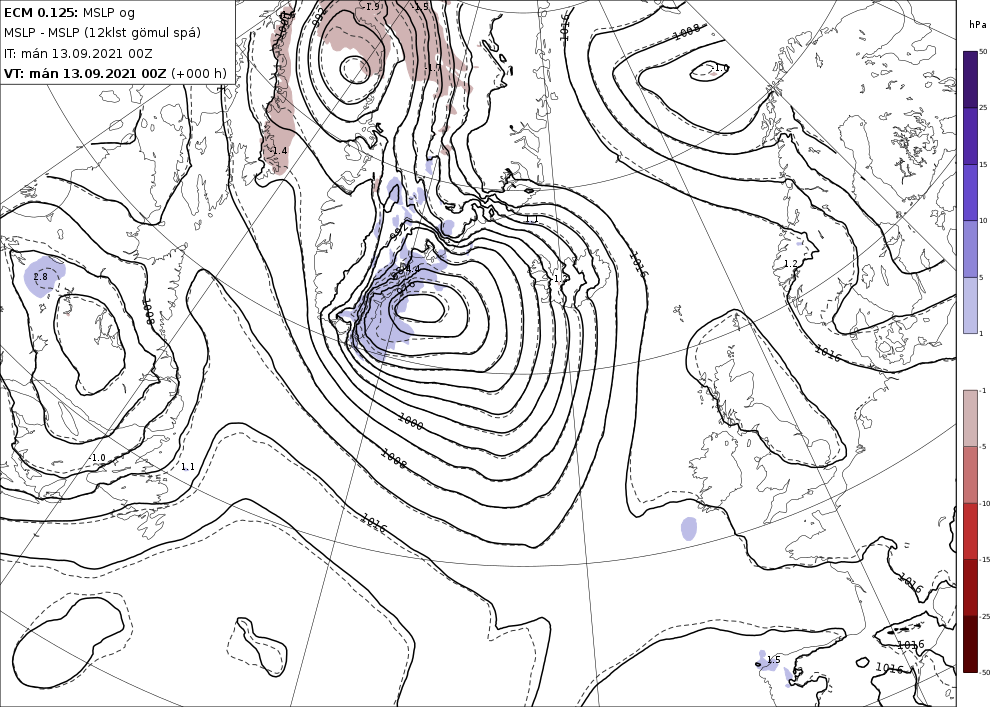This screenshot has height=707, width=1000.
Task: Click the '2.8' value in the left blue patch
Action: [x=40, y=277]
